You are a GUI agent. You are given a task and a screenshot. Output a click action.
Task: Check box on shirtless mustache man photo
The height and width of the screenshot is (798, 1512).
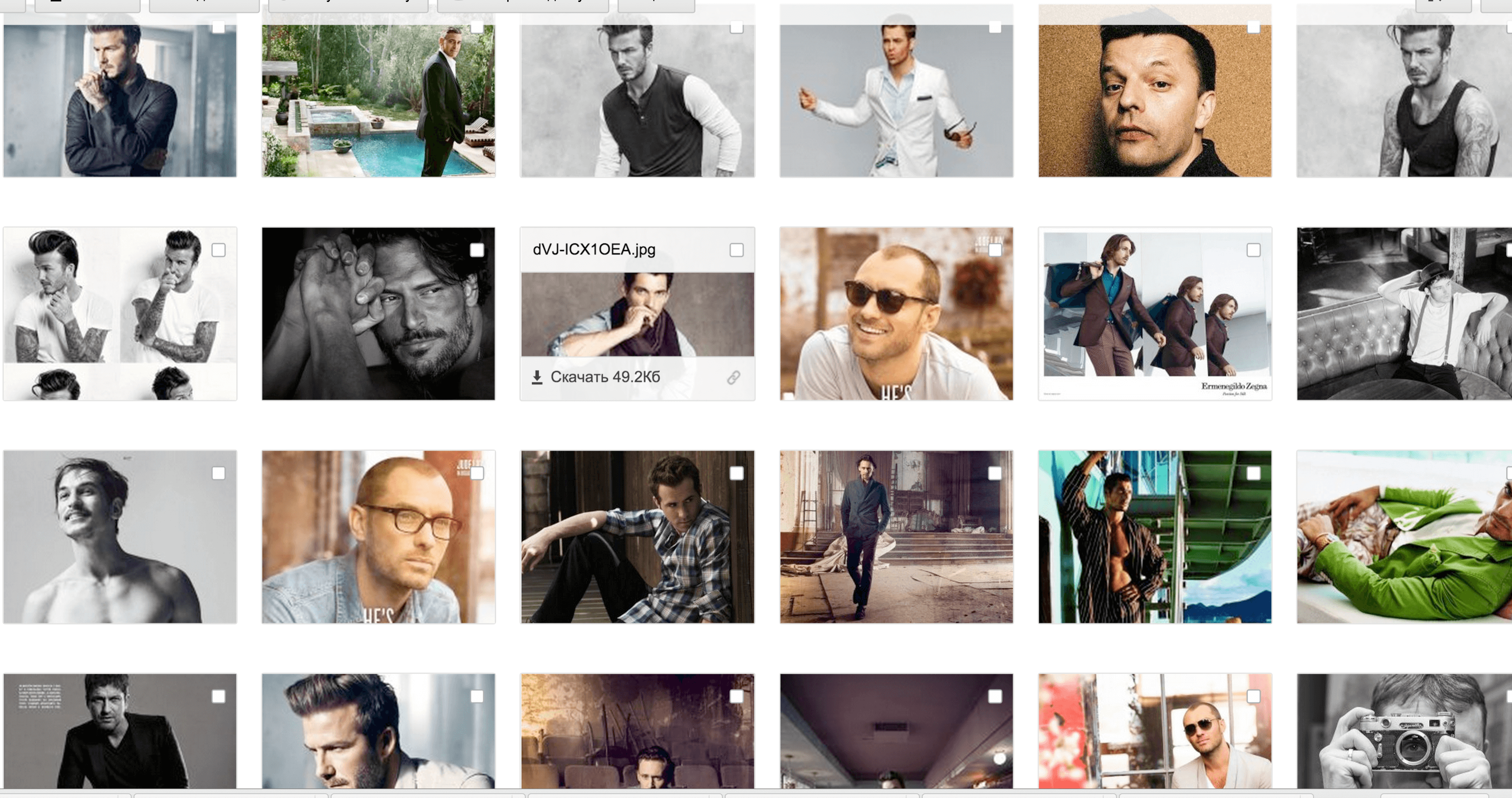click(218, 473)
